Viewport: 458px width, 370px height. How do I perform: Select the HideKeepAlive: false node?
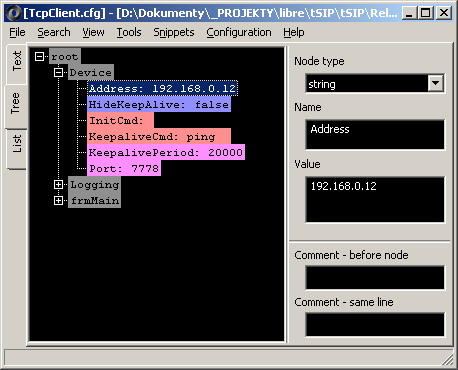159,104
